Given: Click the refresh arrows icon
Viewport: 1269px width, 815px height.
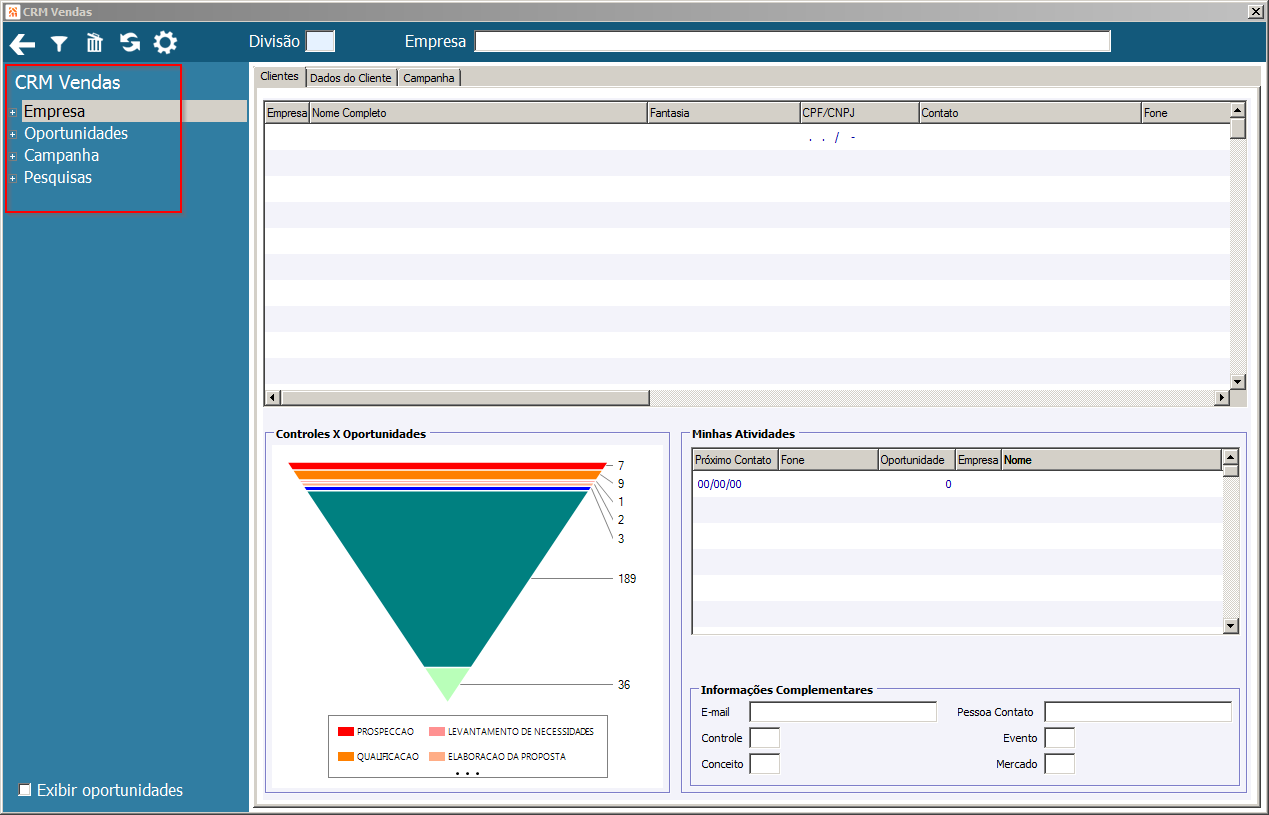Looking at the screenshot, I should coord(130,43).
